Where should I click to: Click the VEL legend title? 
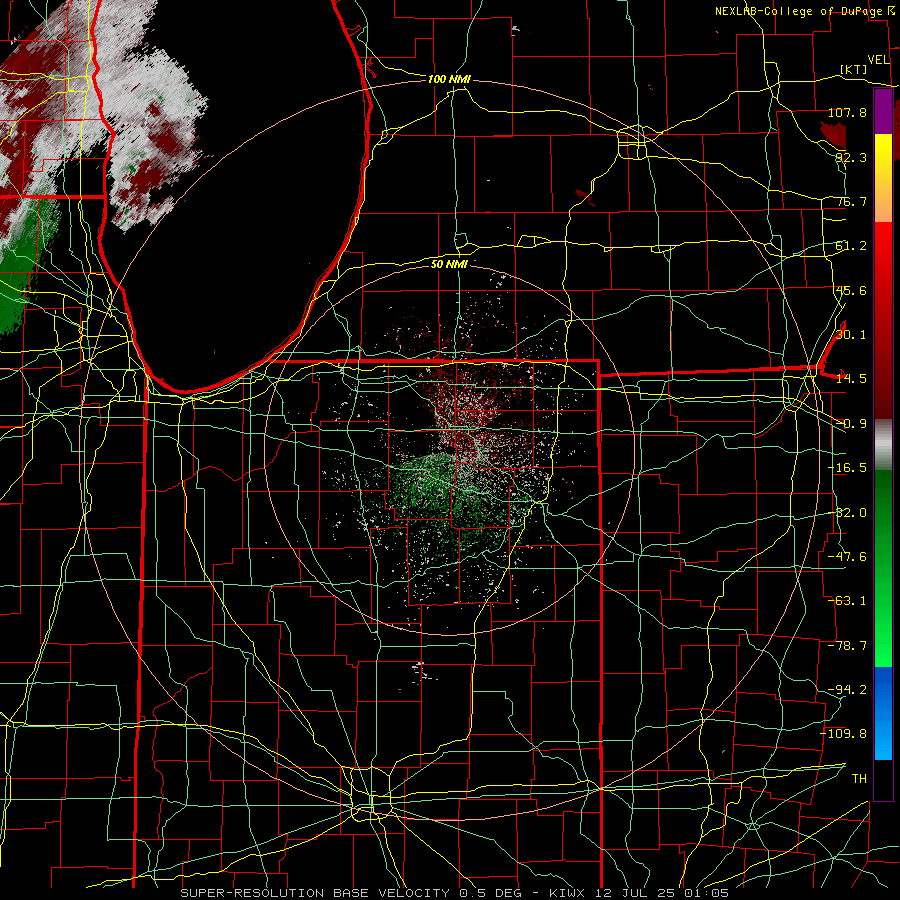coord(878,60)
